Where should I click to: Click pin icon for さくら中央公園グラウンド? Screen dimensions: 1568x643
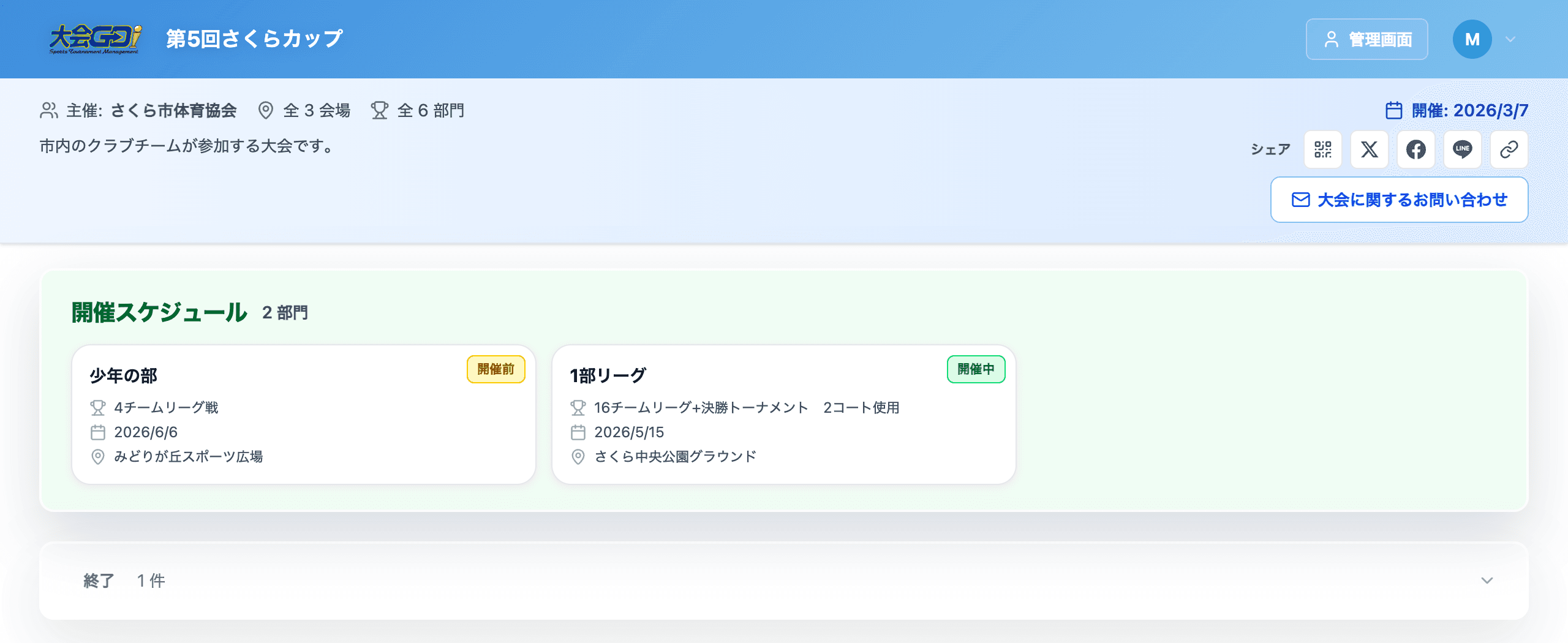click(578, 457)
